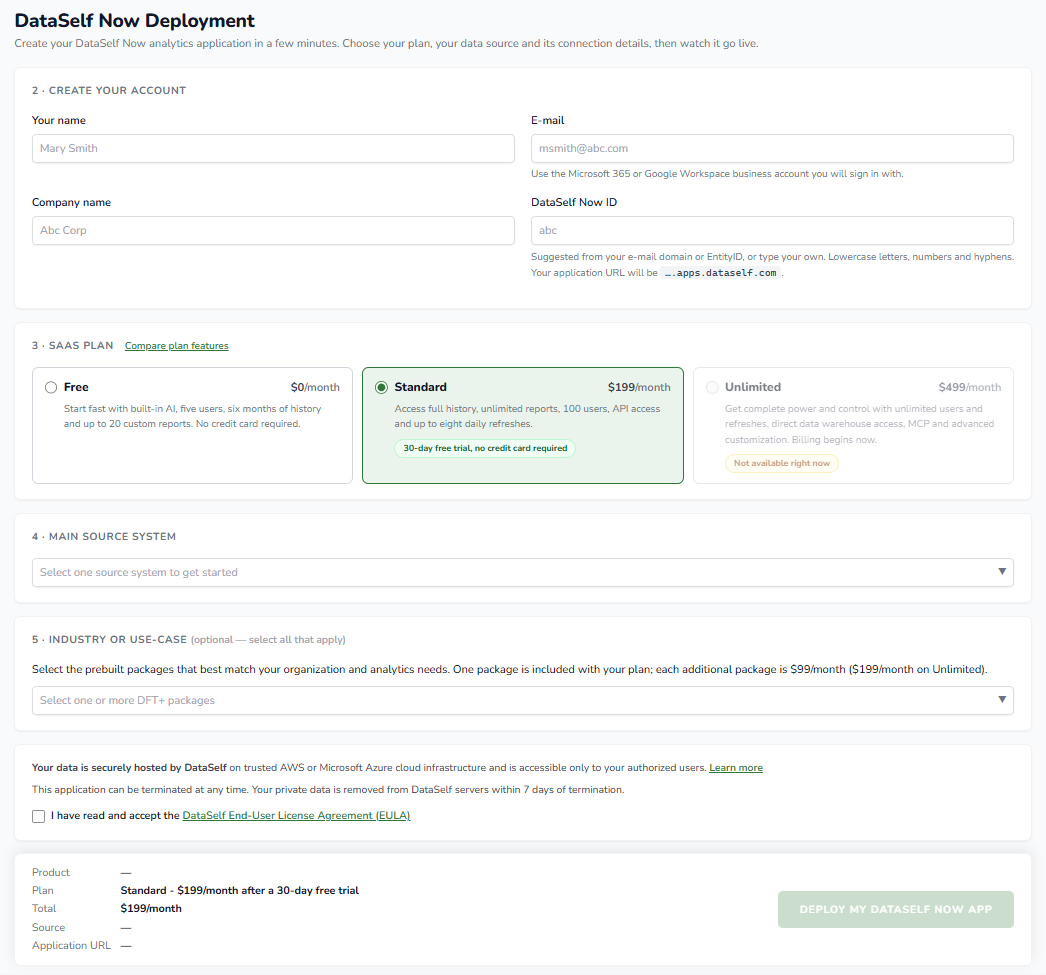Viewport: 1046px width, 975px height.
Task: Select the Free plan radio button
Action: pos(51,387)
